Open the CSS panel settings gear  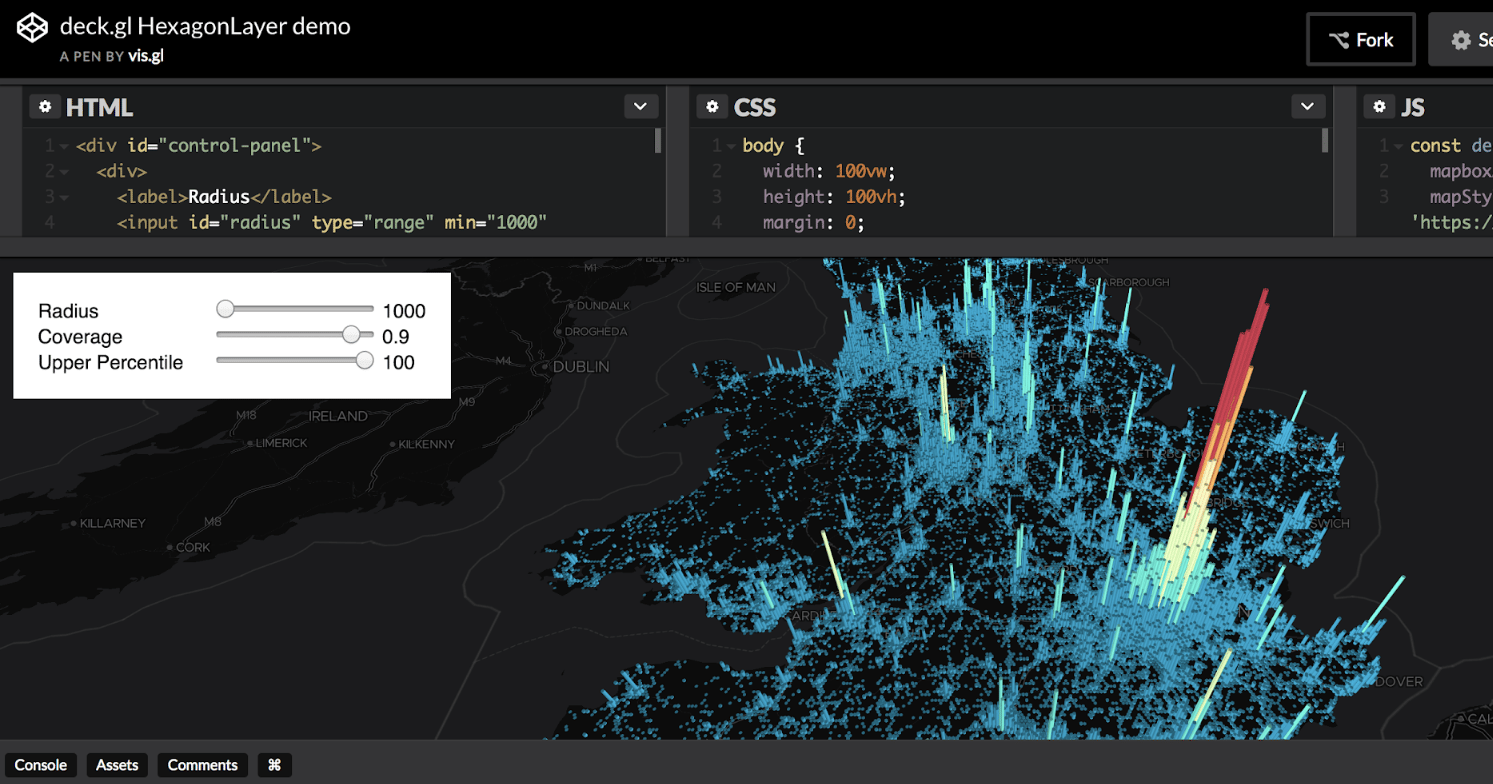713,106
